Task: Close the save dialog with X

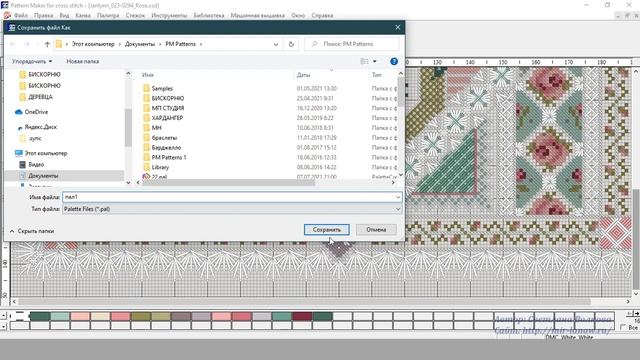Action: [398, 27]
